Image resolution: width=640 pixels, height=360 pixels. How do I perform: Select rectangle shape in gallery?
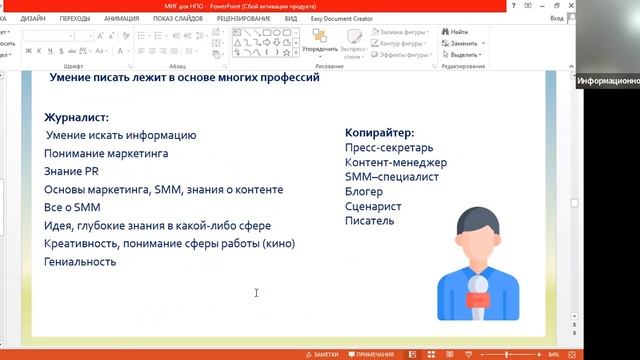[x=267, y=32]
